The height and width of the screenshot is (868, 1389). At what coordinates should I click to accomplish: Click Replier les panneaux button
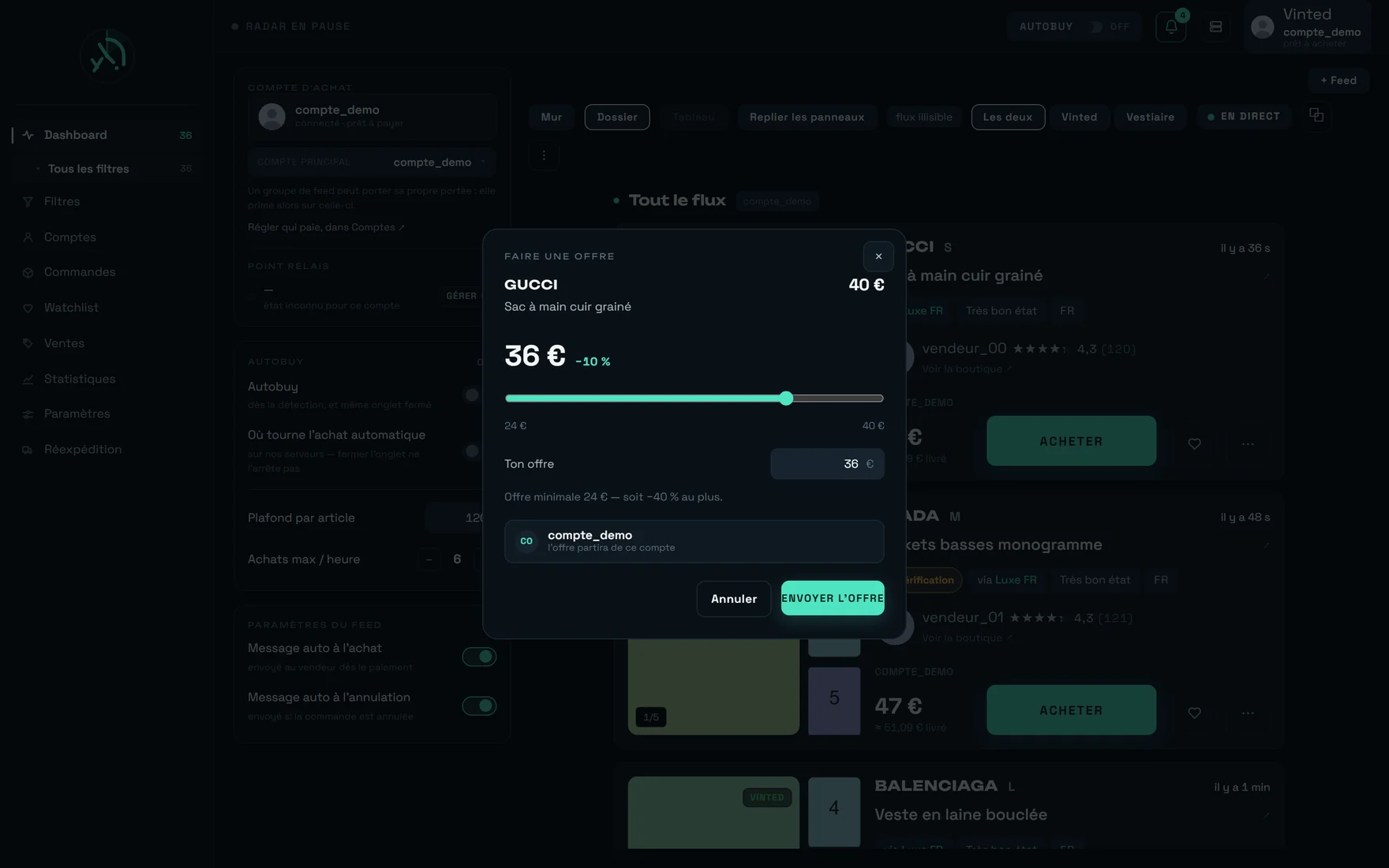pyautogui.click(x=807, y=117)
